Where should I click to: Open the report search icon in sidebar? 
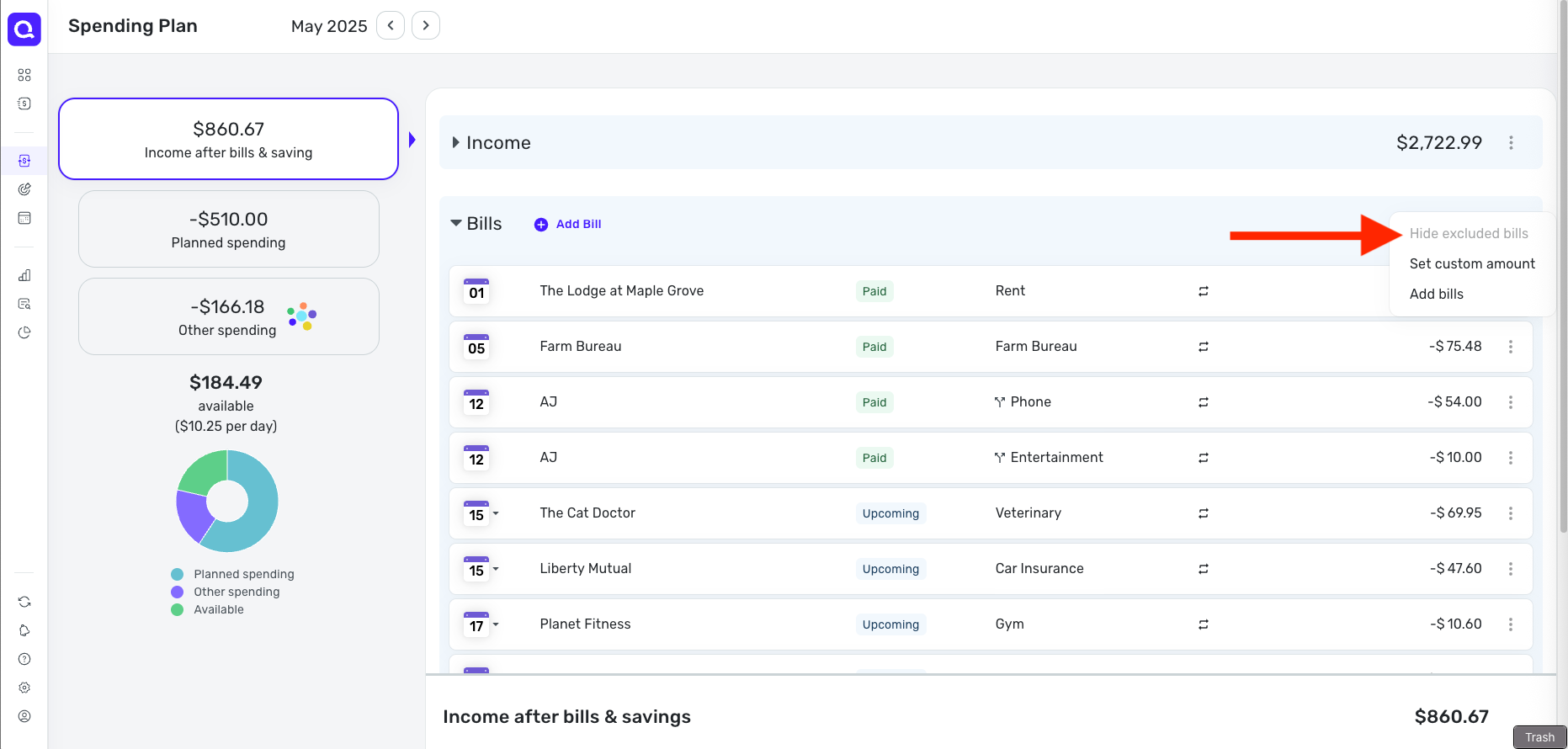24,304
